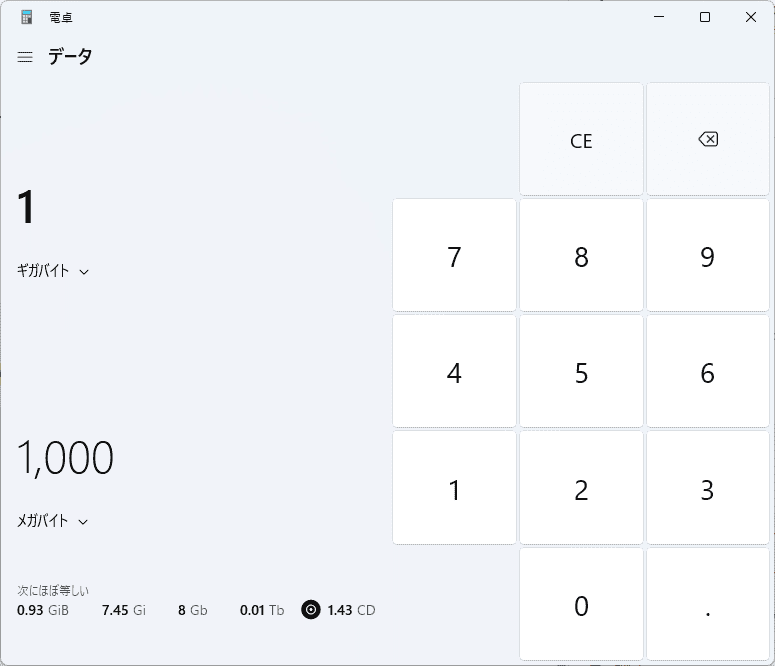775x666 pixels.
Task: Hit the number 3 key
Action: point(708,489)
